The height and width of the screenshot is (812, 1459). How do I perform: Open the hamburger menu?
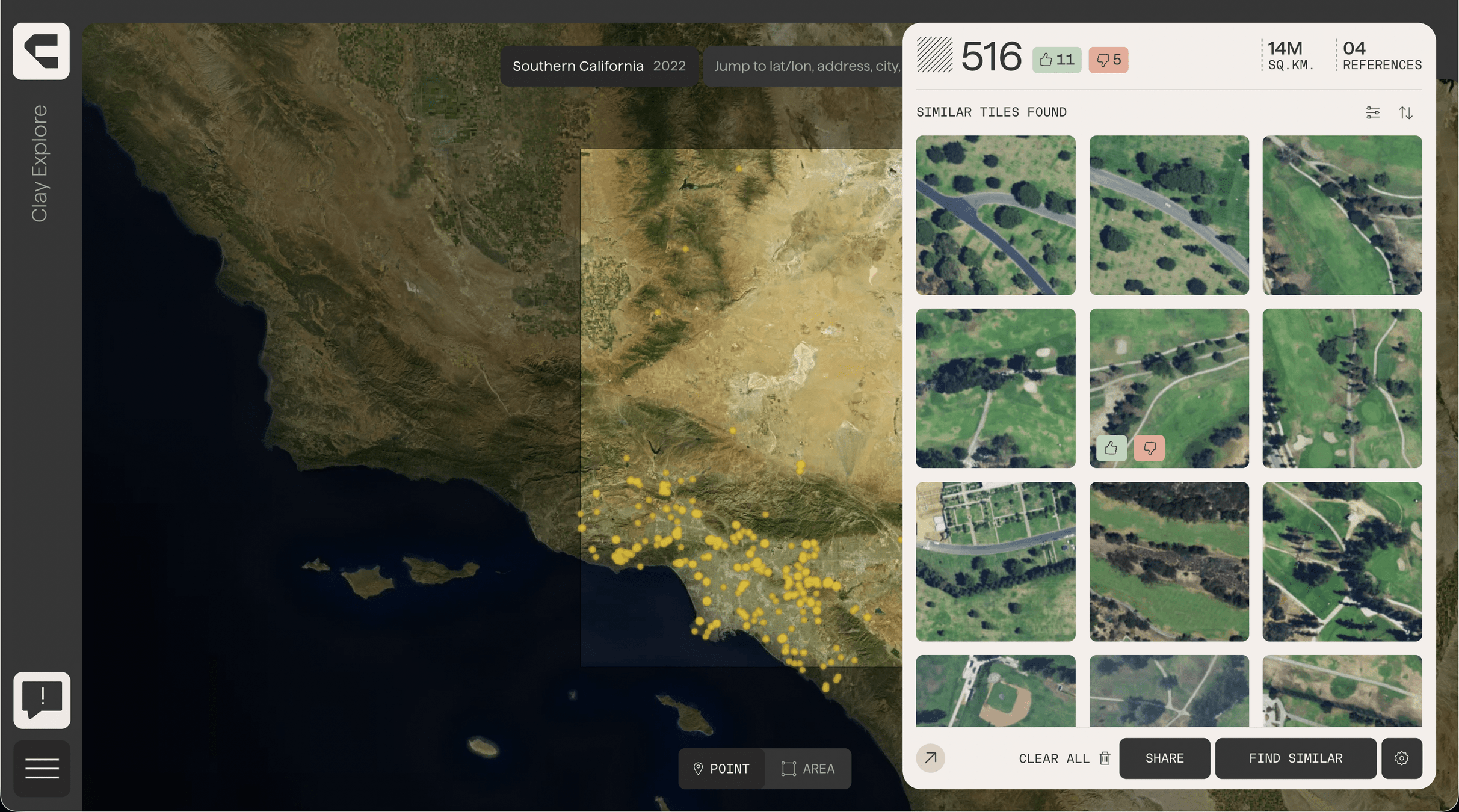coord(42,768)
